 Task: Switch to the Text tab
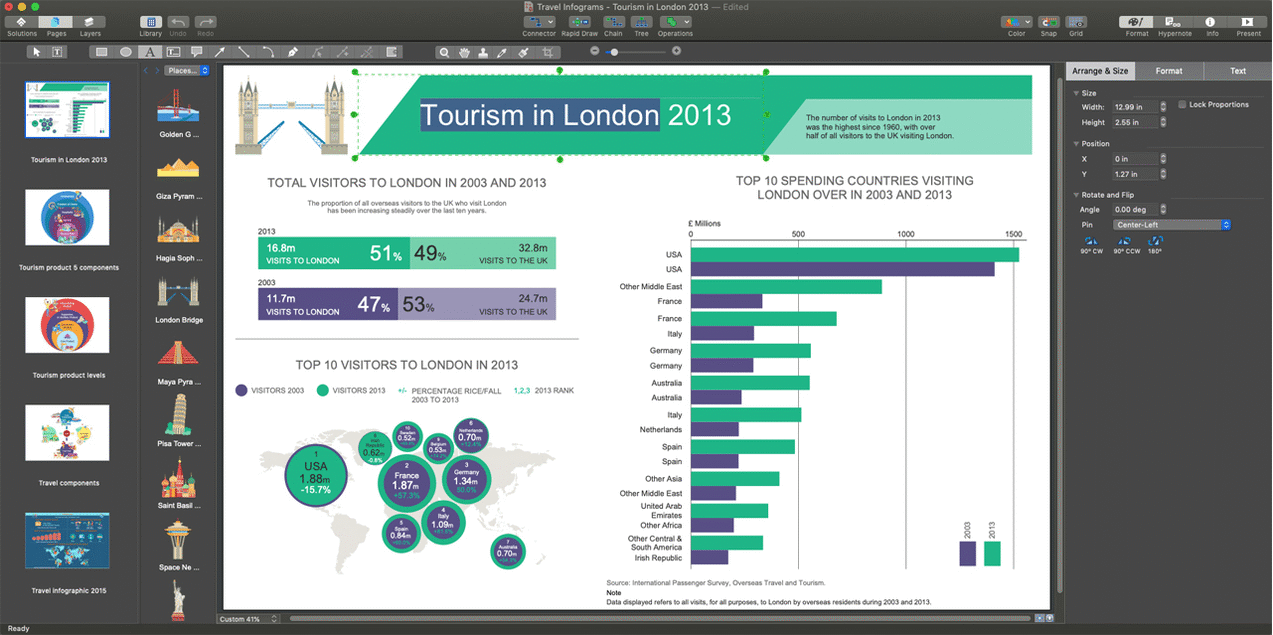point(1237,71)
